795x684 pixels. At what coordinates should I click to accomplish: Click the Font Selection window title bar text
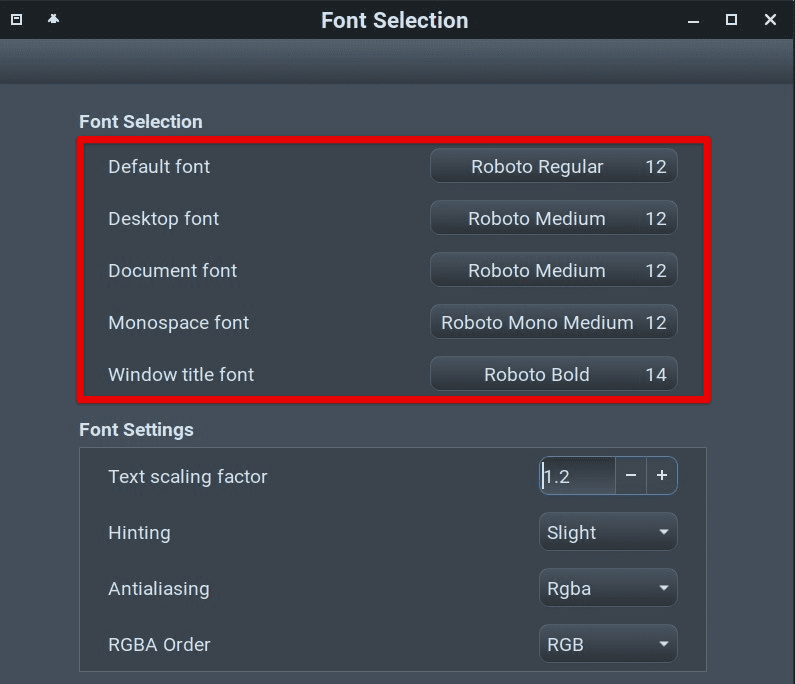click(394, 20)
